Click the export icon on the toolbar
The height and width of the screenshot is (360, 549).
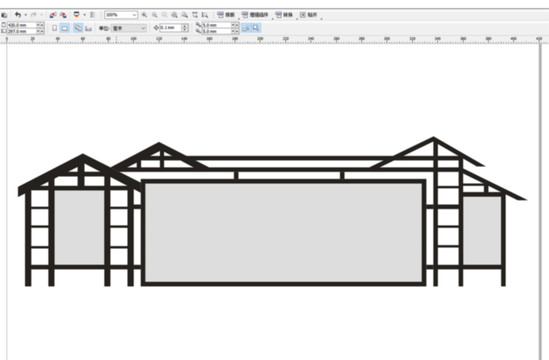click(63, 15)
